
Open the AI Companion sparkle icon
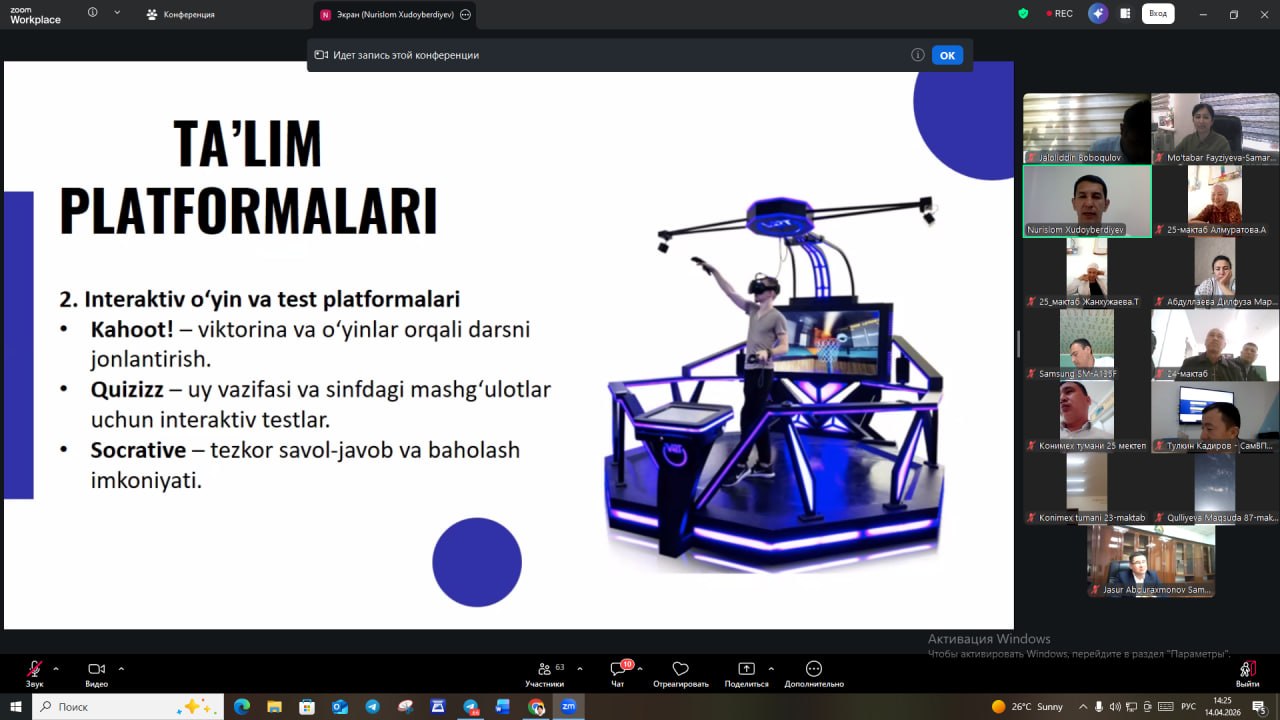(x=1098, y=14)
